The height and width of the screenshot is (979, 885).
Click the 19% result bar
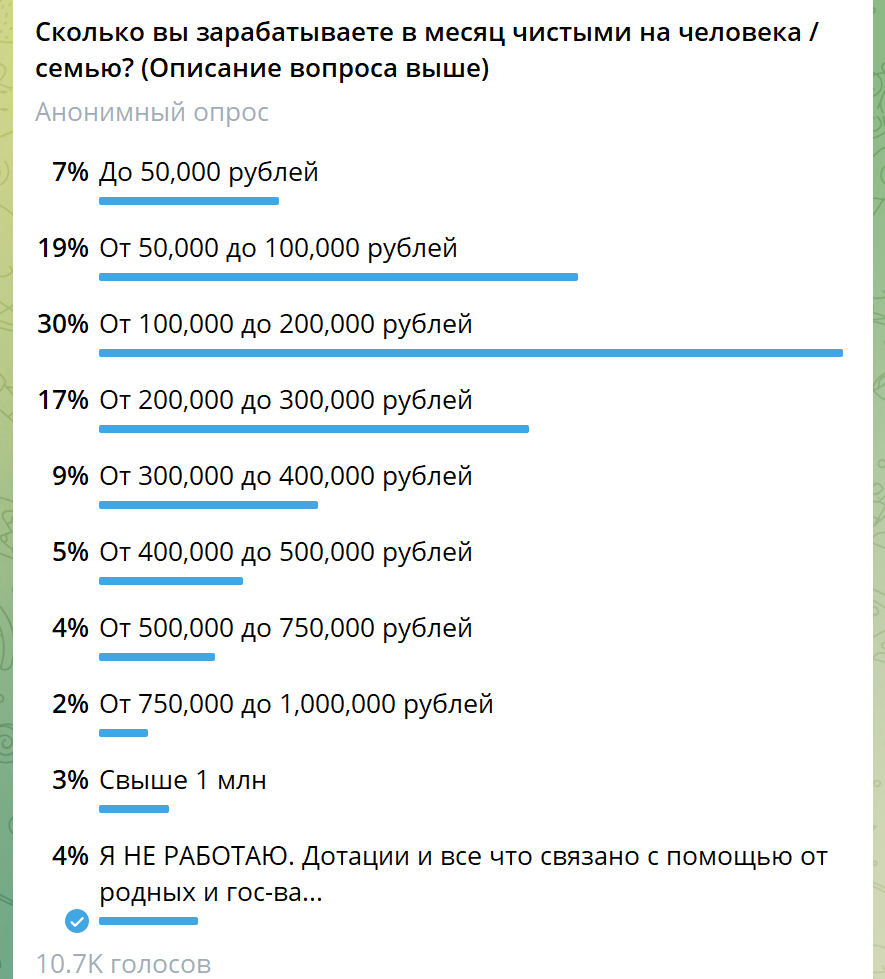(x=339, y=277)
